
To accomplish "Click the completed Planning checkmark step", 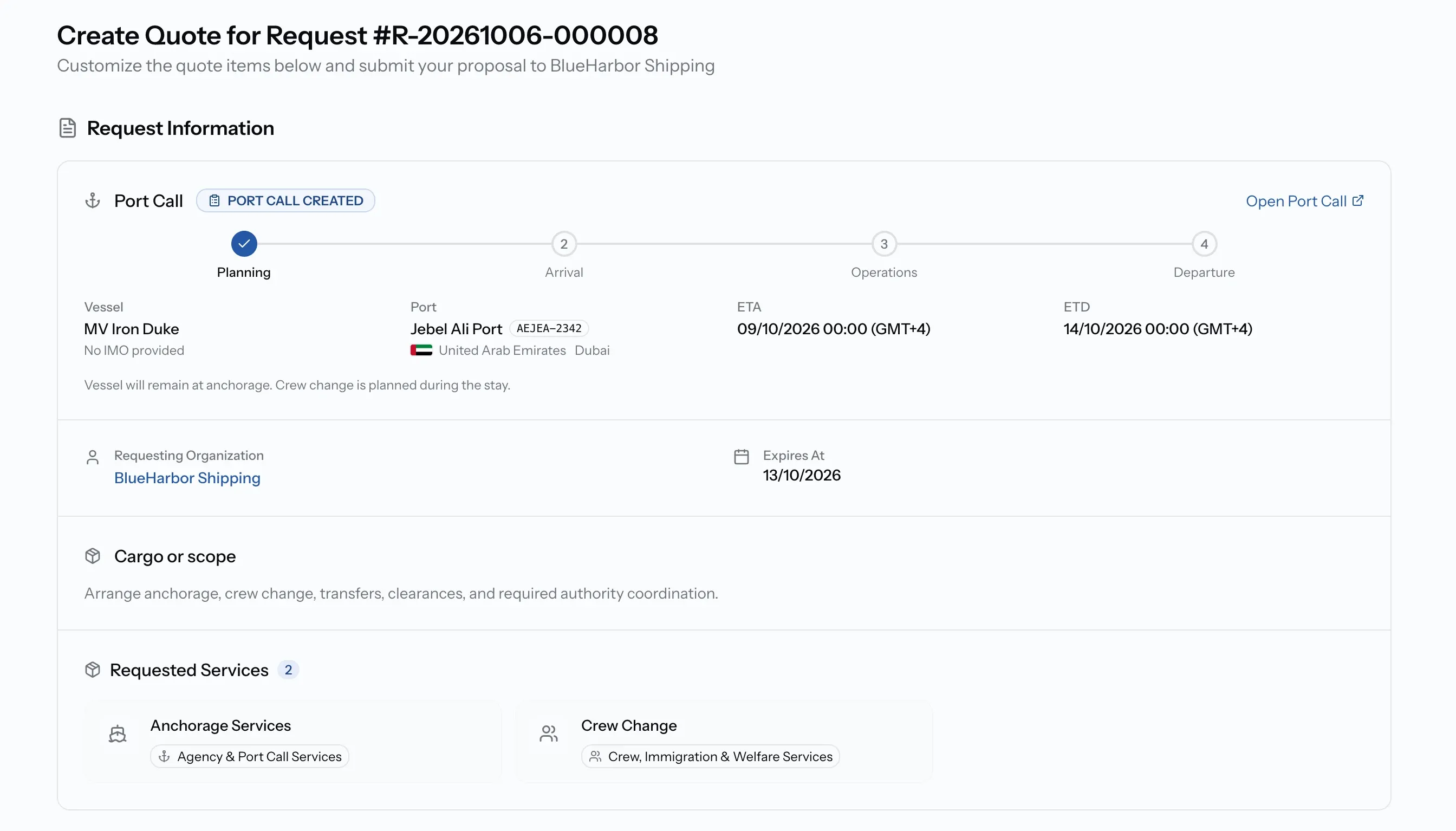I will (244, 244).
